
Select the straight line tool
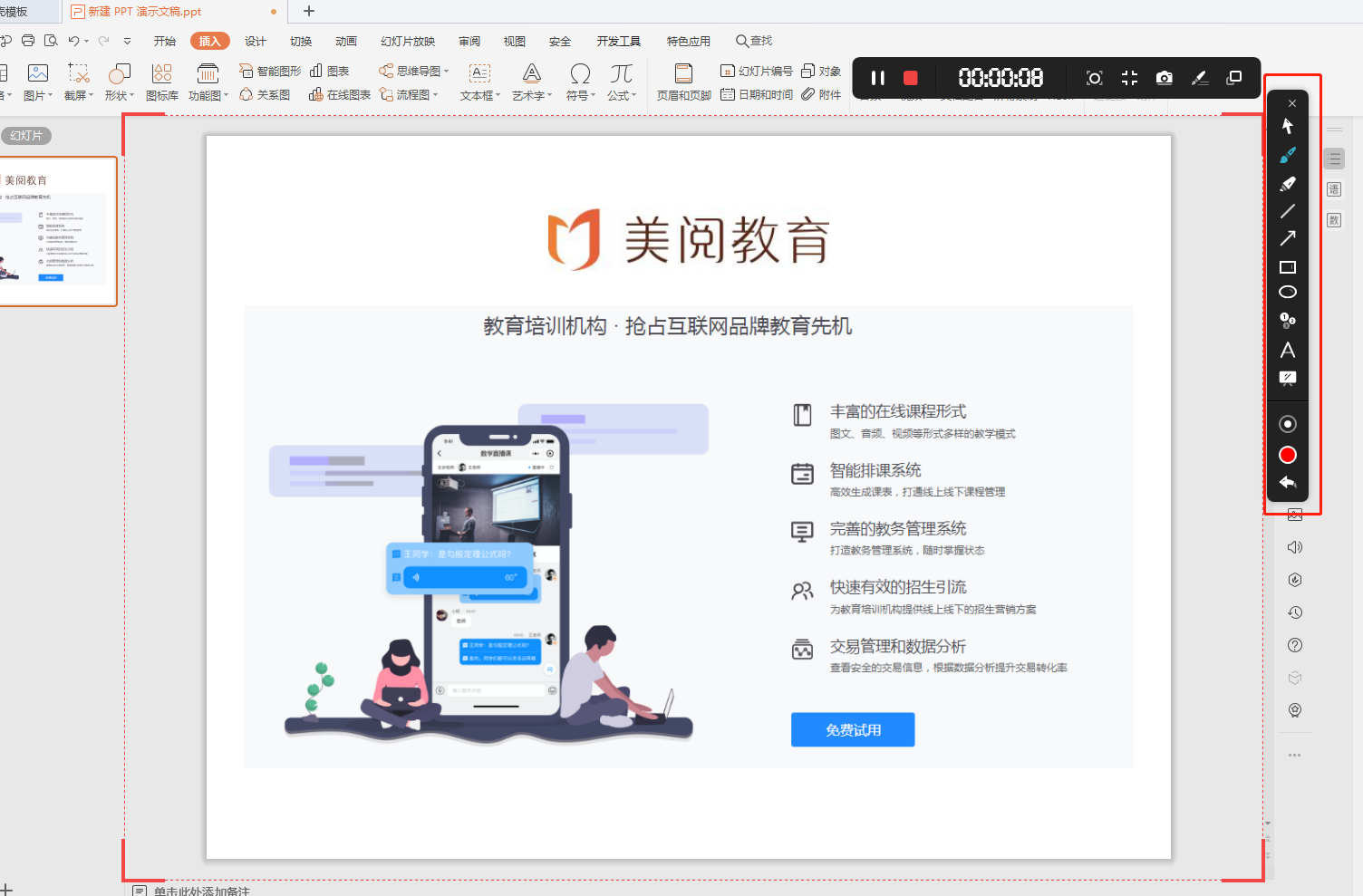1288,211
